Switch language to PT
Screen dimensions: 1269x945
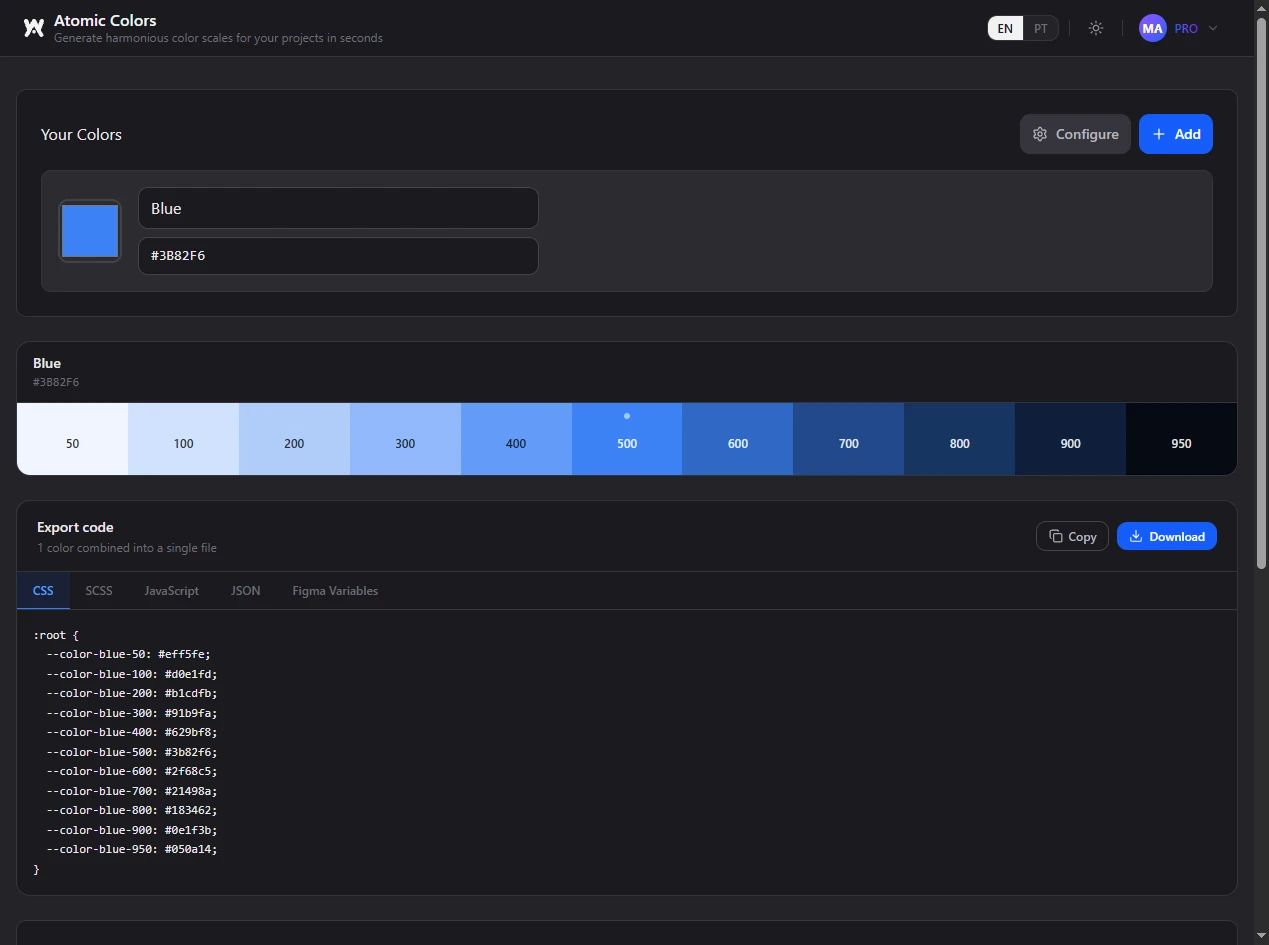click(x=1041, y=28)
